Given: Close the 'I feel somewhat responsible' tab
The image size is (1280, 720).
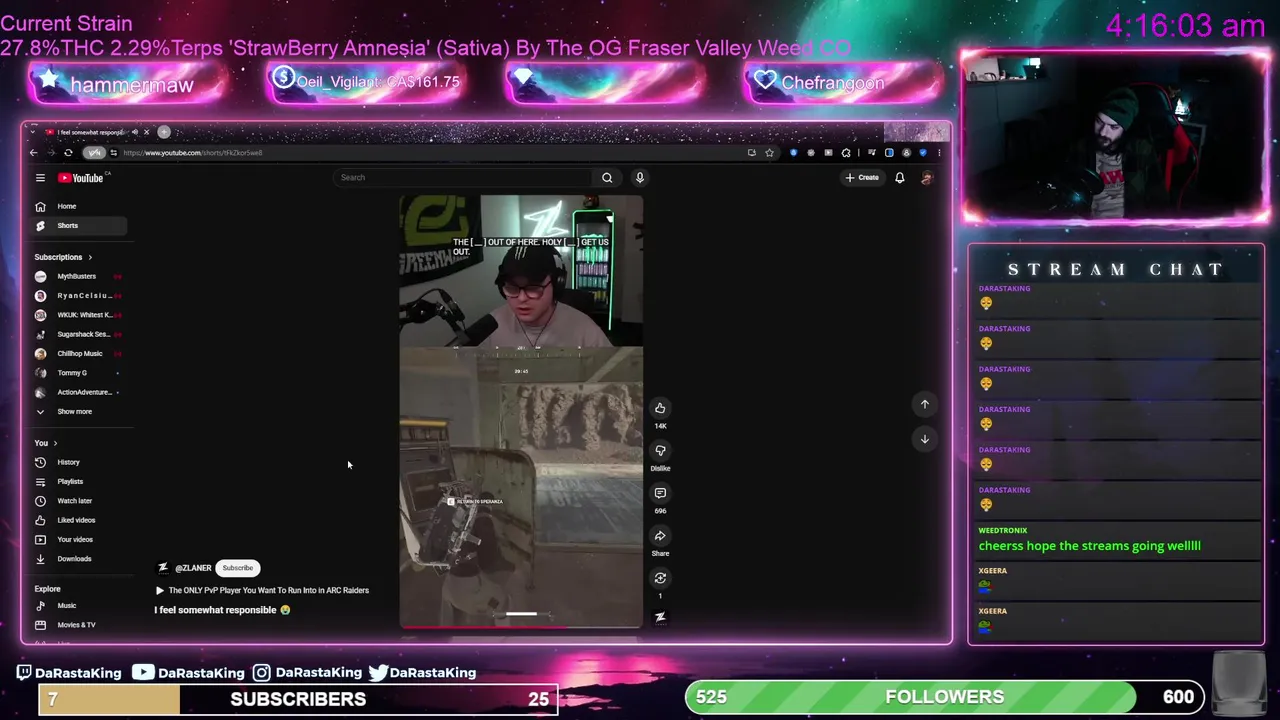Looking at the screenshot, I should [x=146, y=132].
